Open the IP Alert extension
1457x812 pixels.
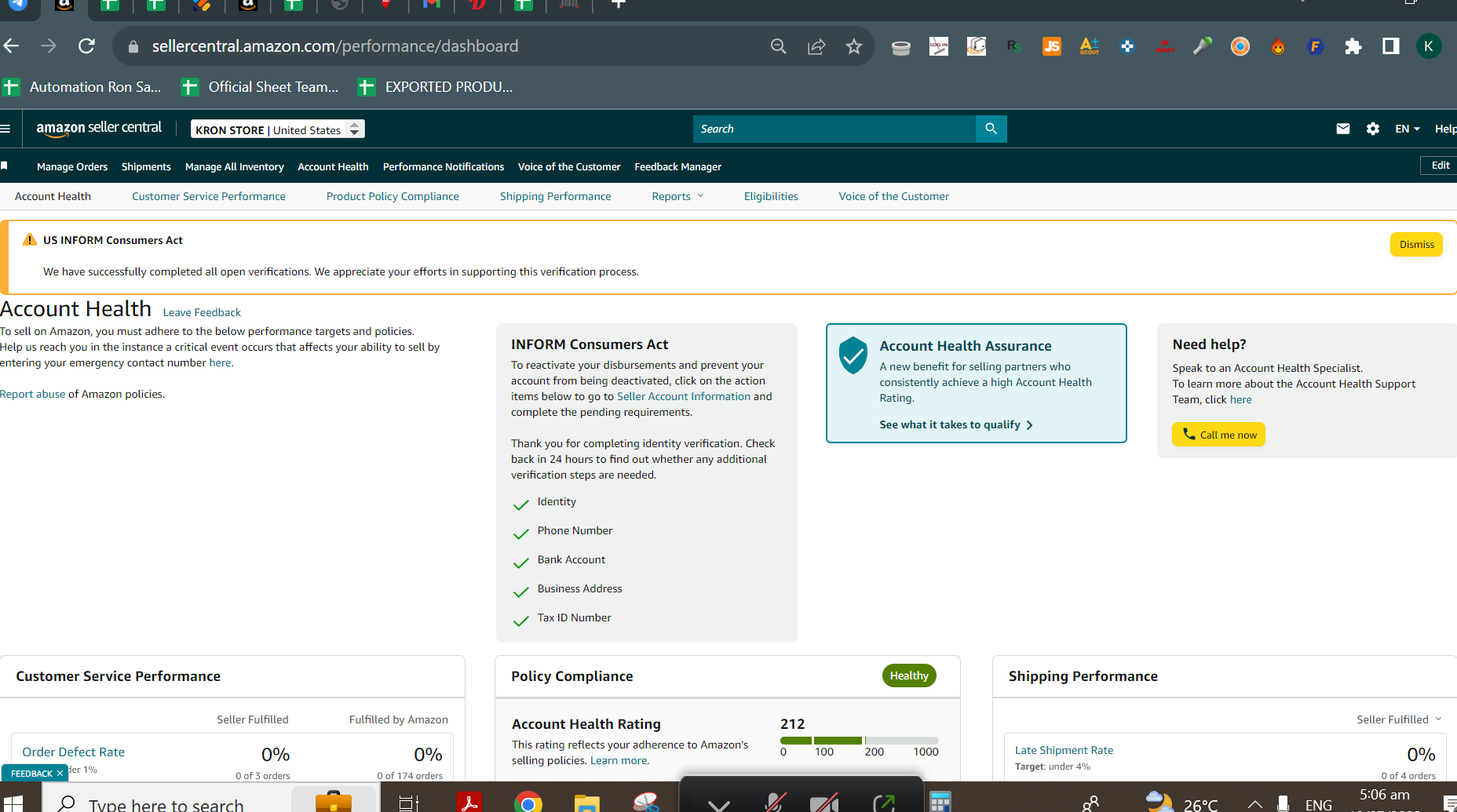[1165, 46]
